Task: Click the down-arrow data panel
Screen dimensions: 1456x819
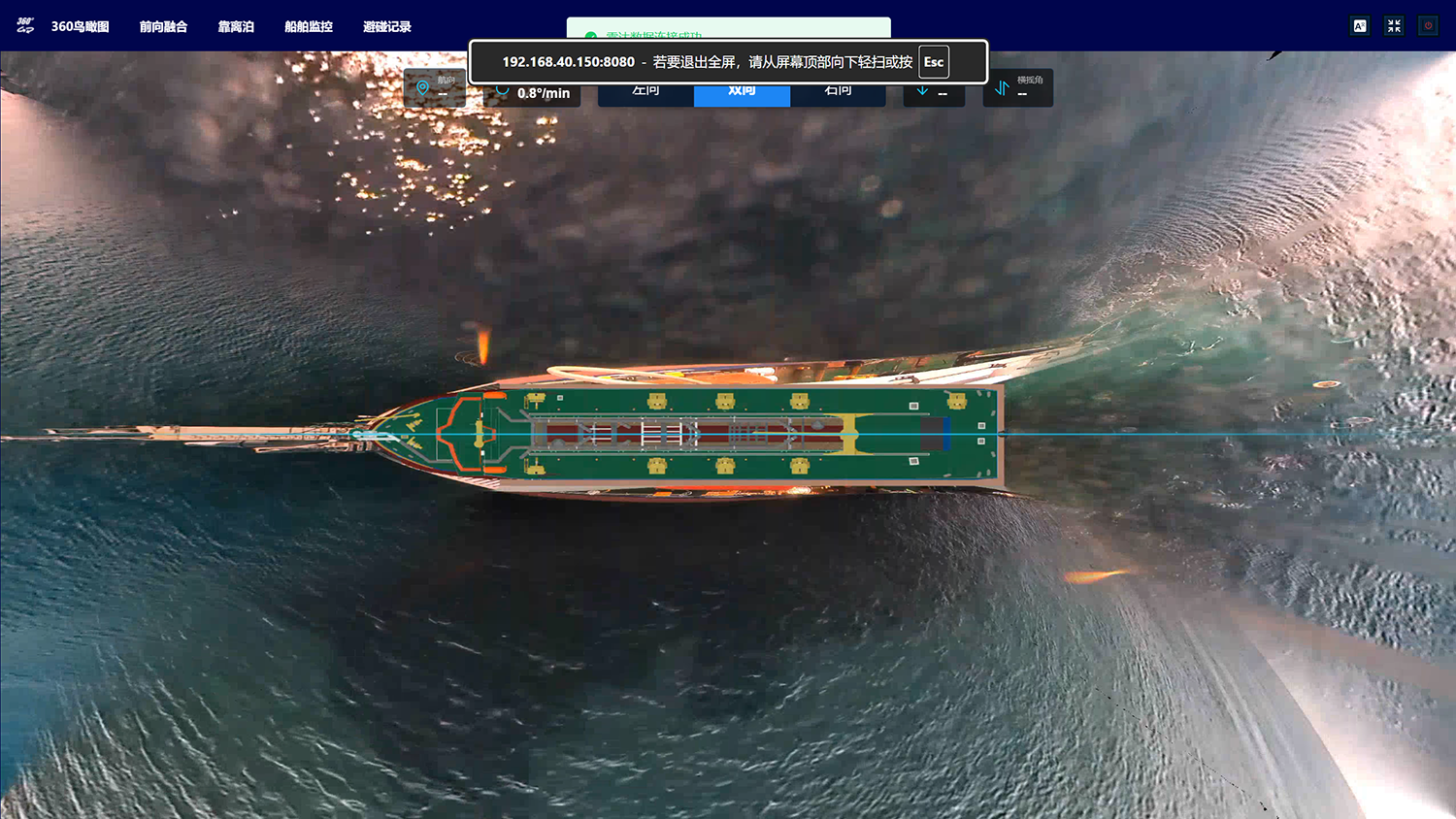Action: pos(934,93)
